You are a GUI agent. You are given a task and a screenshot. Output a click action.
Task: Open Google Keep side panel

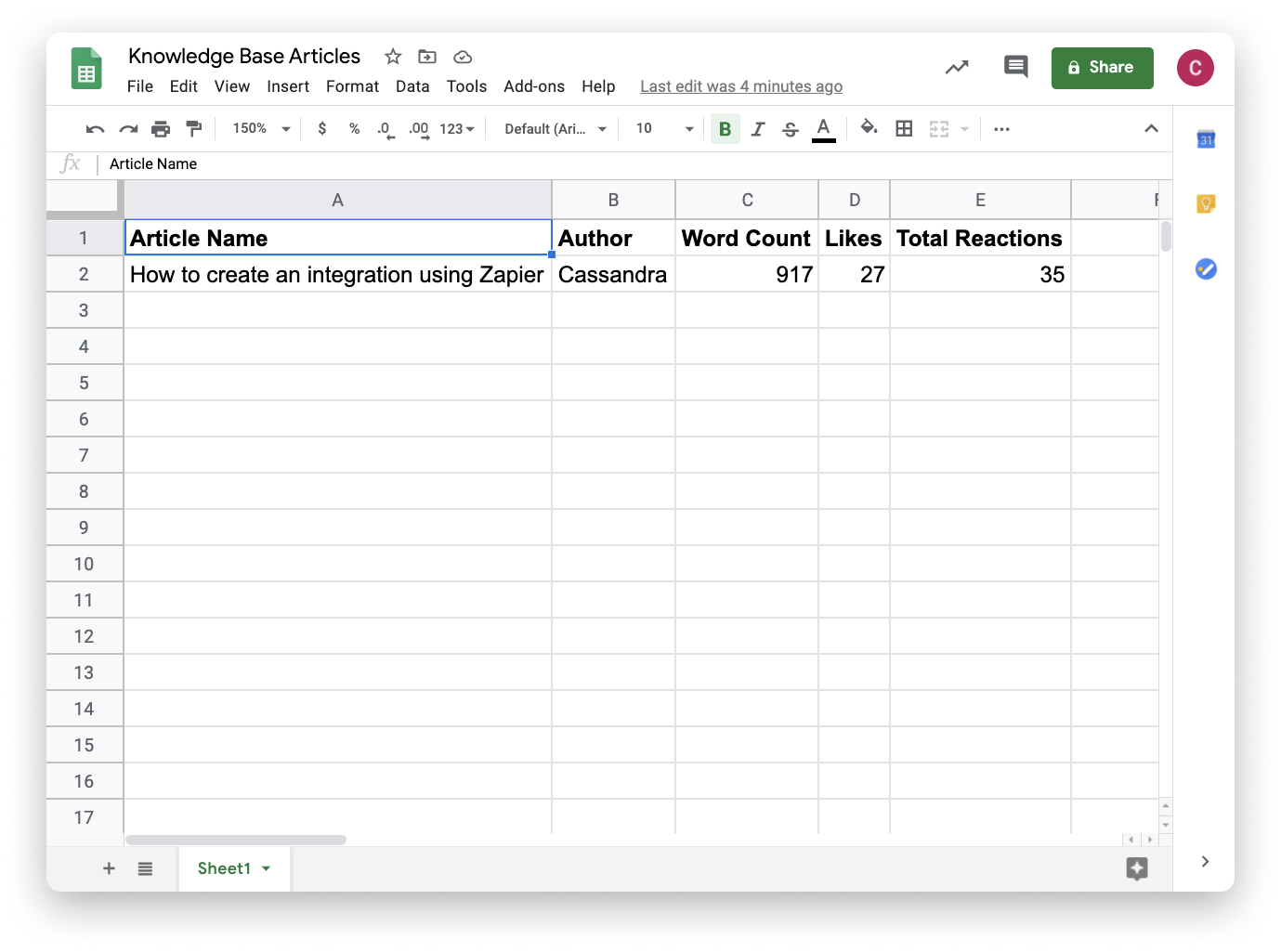(x=1206, y=204)
